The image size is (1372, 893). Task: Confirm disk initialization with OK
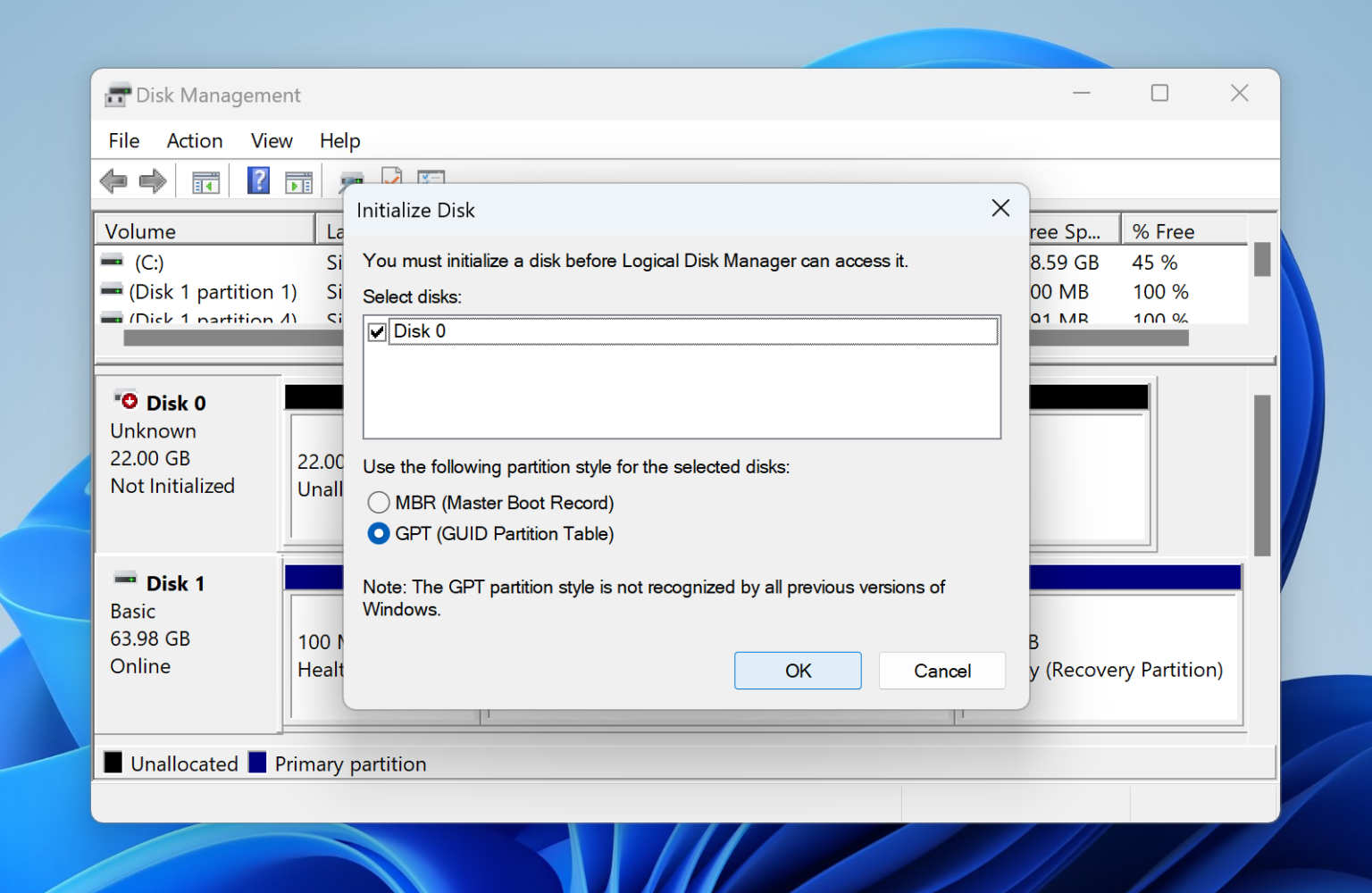(797, 671)
